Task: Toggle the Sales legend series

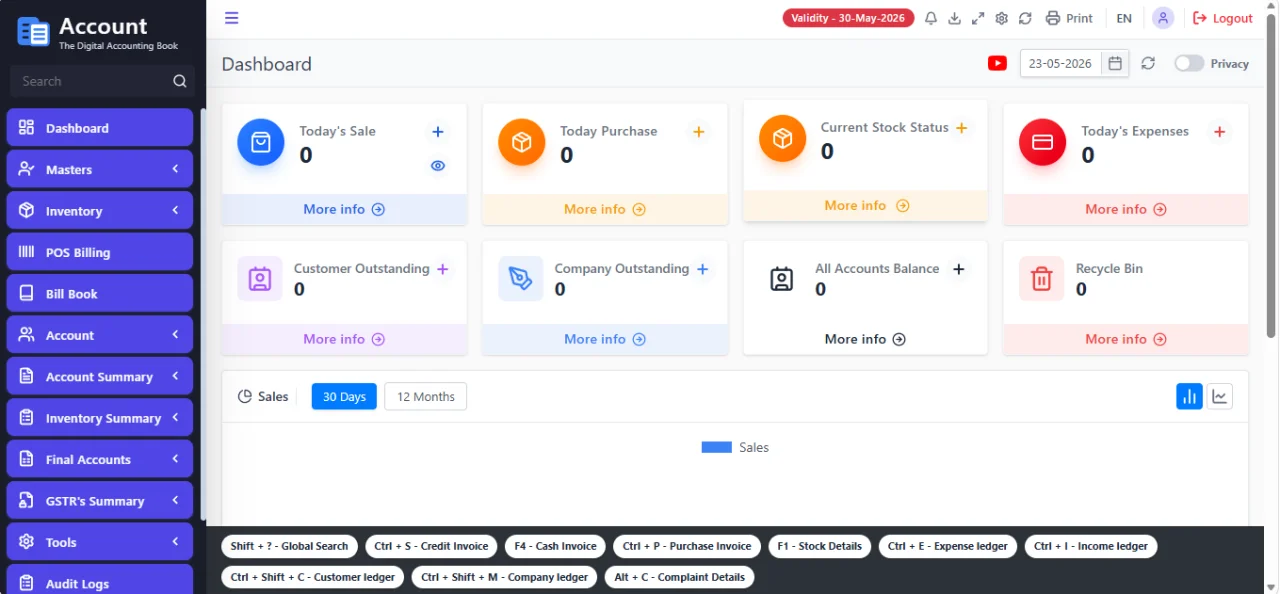Action: click(735, 447)
